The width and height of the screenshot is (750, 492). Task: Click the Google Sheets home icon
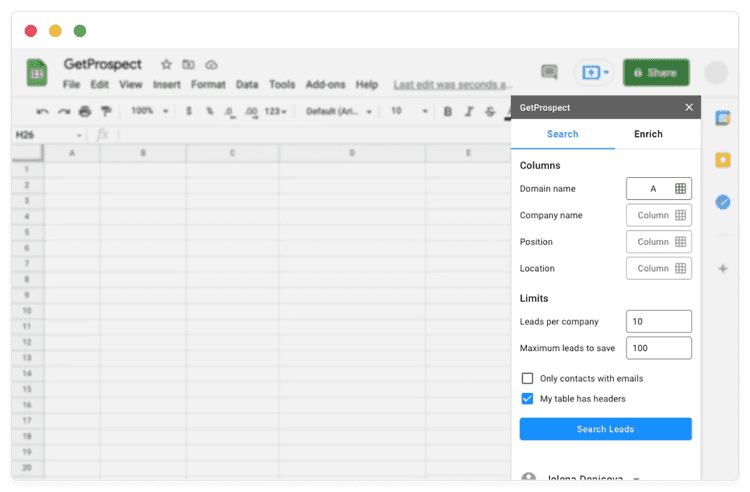pos(37,73)
